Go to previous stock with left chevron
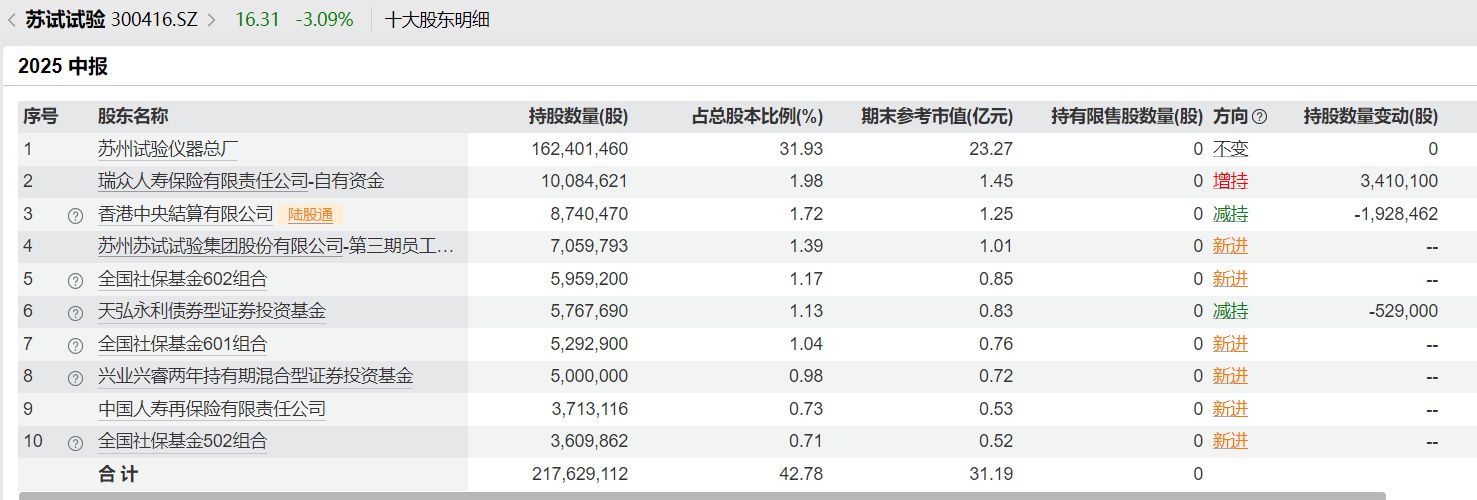Screen dimensions: 1477x500 pyautogui.click(x=11, y=19)
